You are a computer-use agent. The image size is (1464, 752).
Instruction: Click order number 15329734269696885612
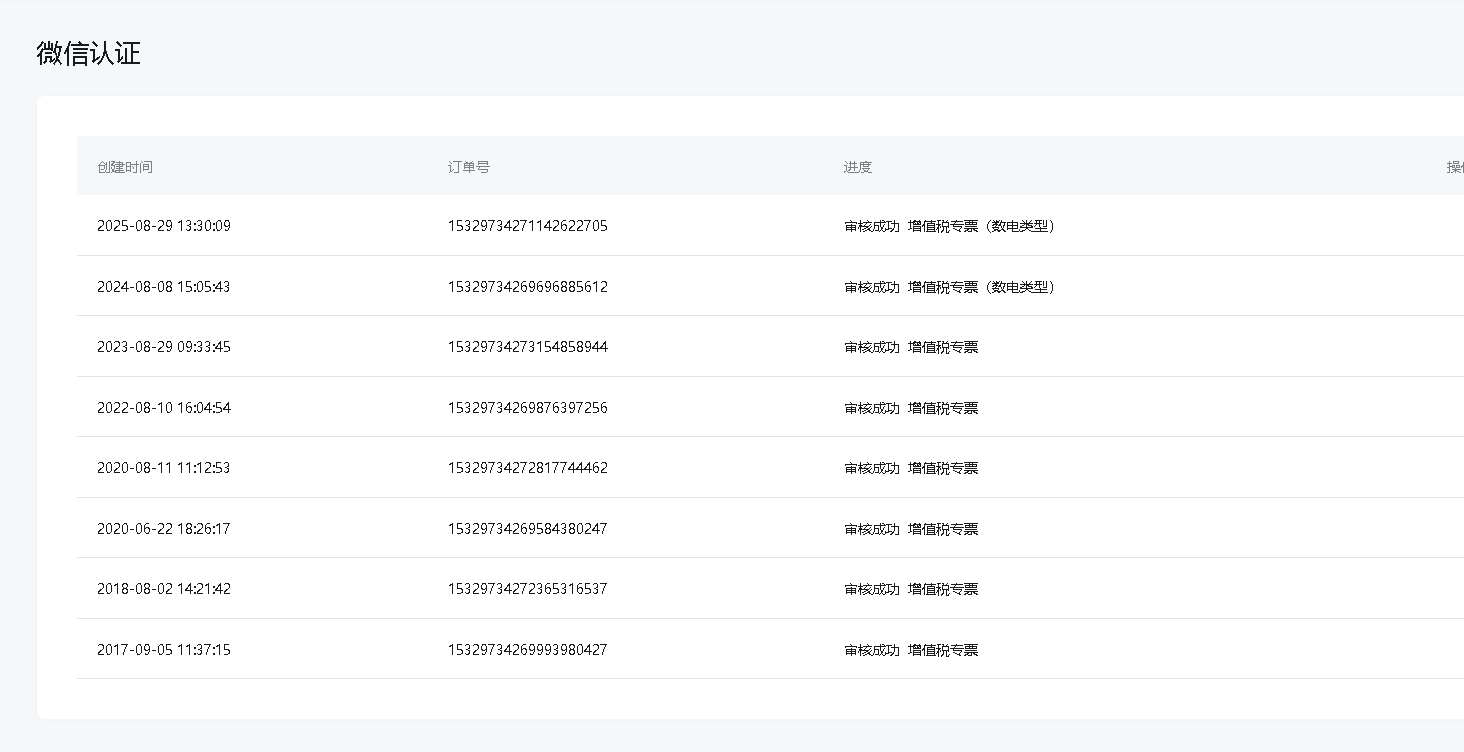coord(528,287)
